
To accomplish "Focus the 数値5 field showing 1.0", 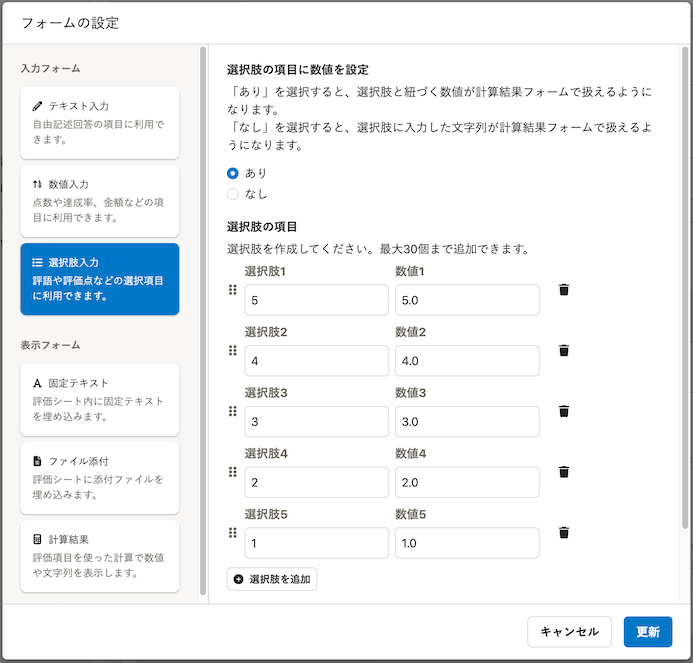I will tap(467, 543).
